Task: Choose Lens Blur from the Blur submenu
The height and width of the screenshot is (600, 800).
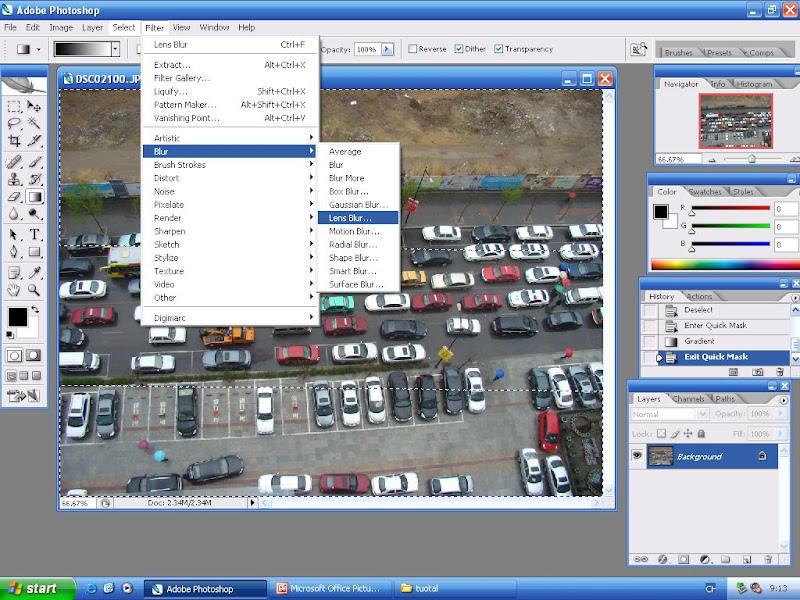Action: click(x=350, y=217)
